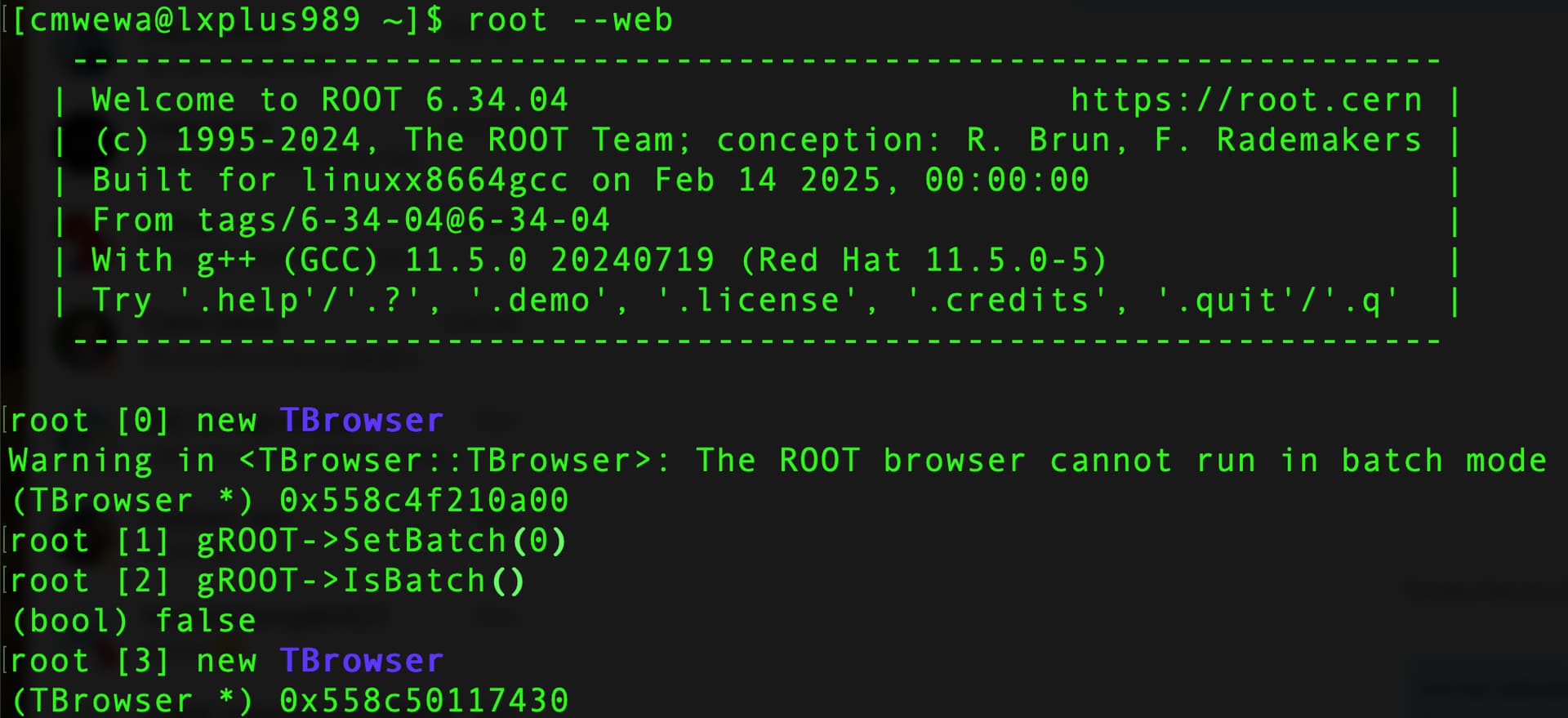Click the batch mode warning line
The height and width of the screenshot is (718, 1568).
pos(777,460)
